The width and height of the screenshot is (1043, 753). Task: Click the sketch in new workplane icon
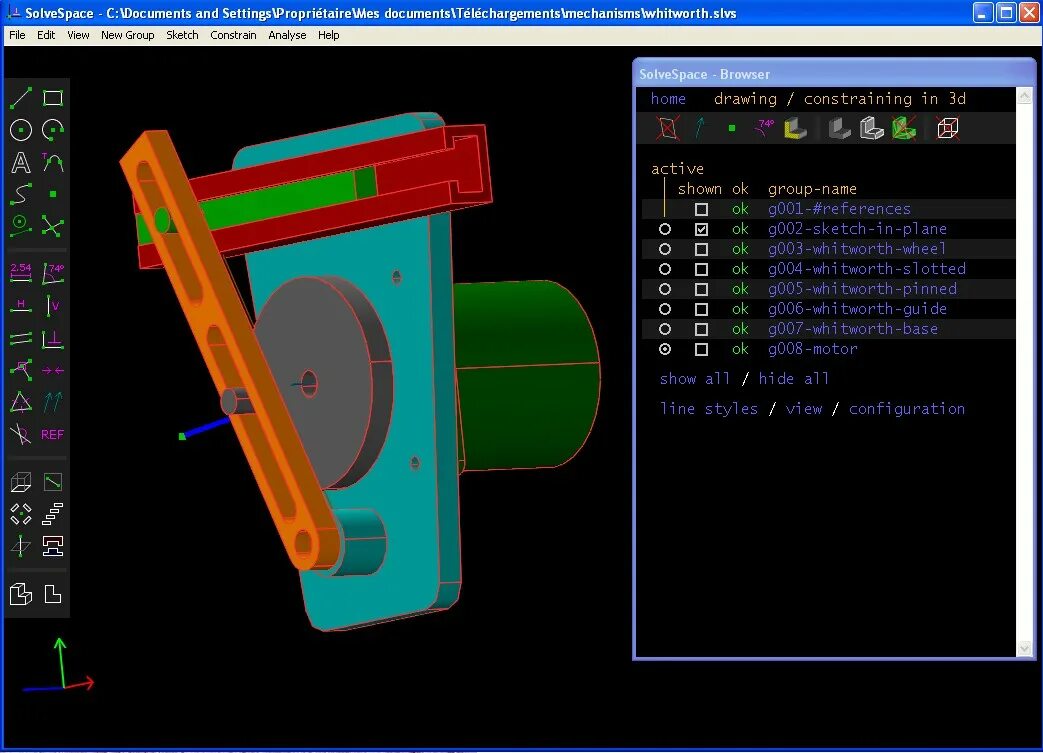tap(21, 546)
